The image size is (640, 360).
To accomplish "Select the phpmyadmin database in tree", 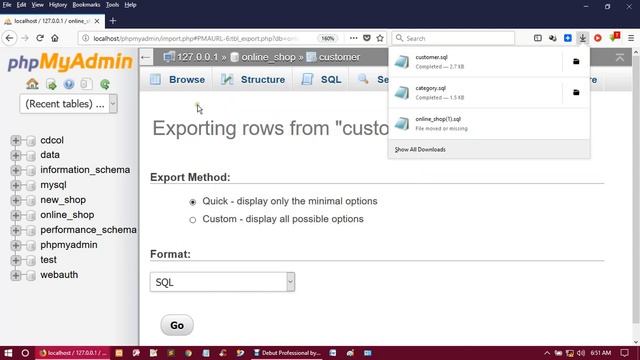I will pyautogui.click(x=69, y=245).
